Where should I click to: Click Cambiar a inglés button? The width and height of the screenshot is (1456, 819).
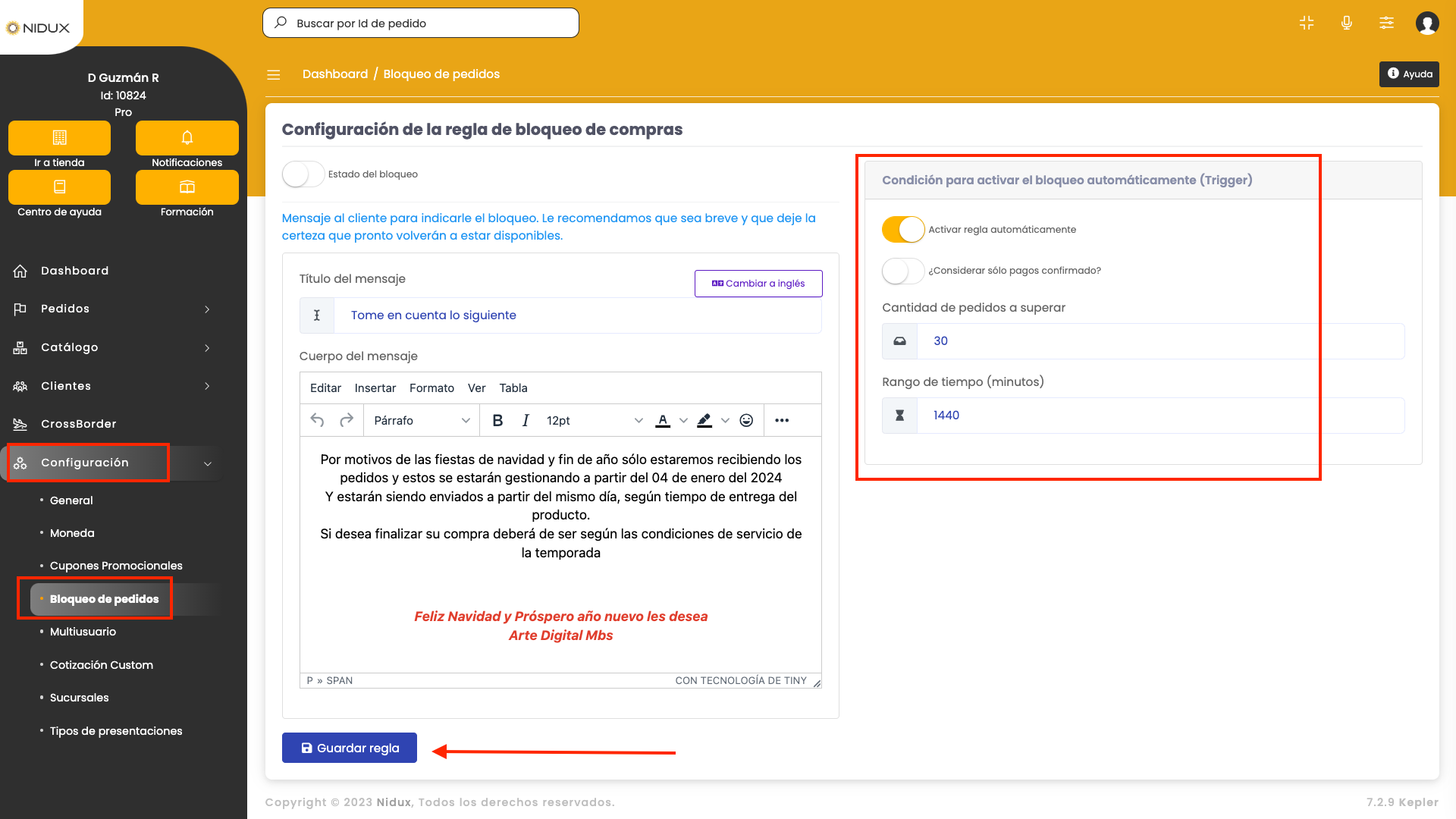[x=758, y=284]
